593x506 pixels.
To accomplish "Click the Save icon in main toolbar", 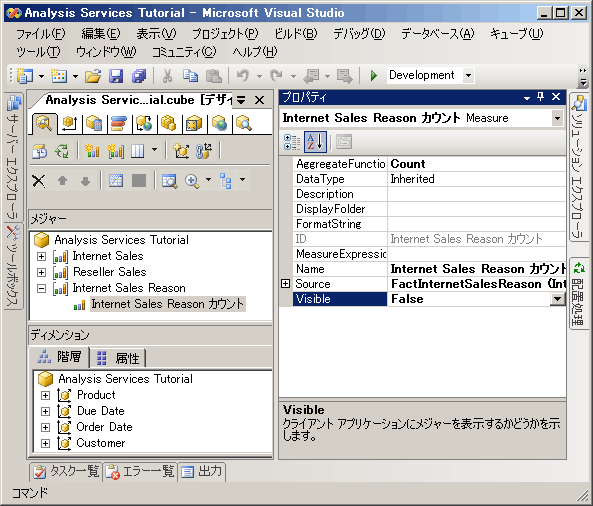I will pyautogui.click(x=116, y=76).
